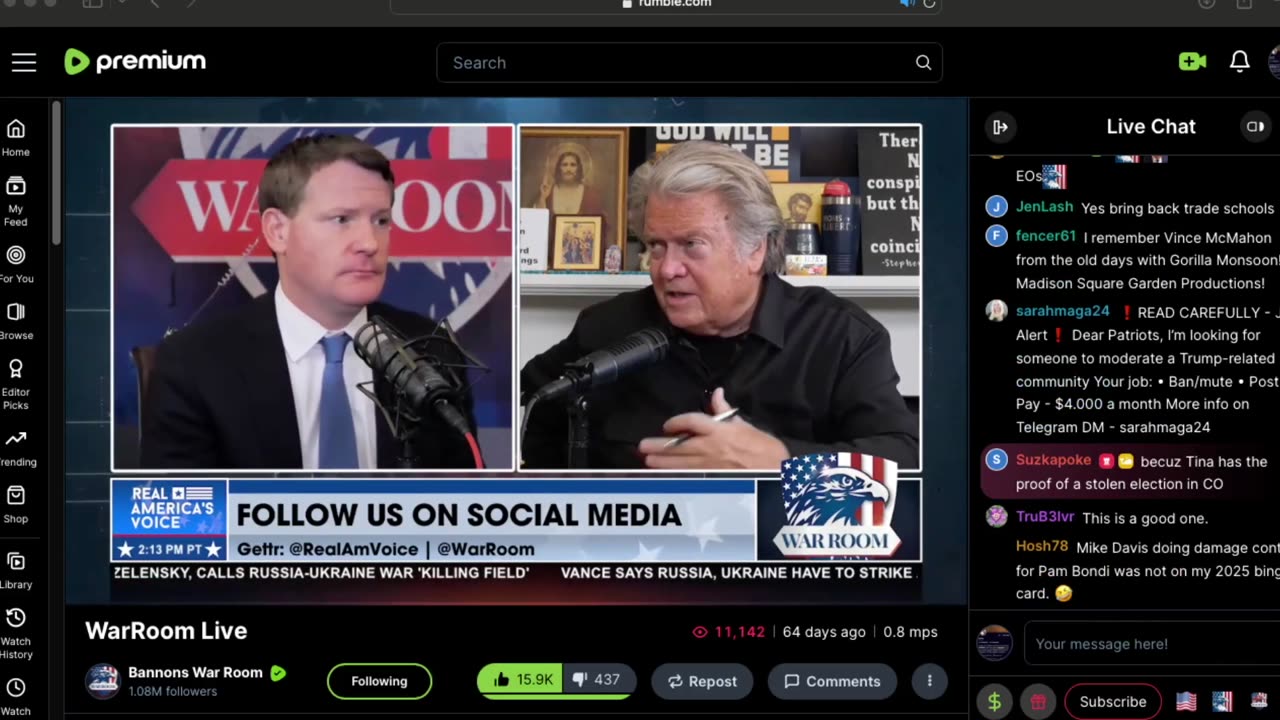1280x720 pixels.
Task: Click 'Yes bring back trade schools' chat message
Action: [x=1178, y=208]
